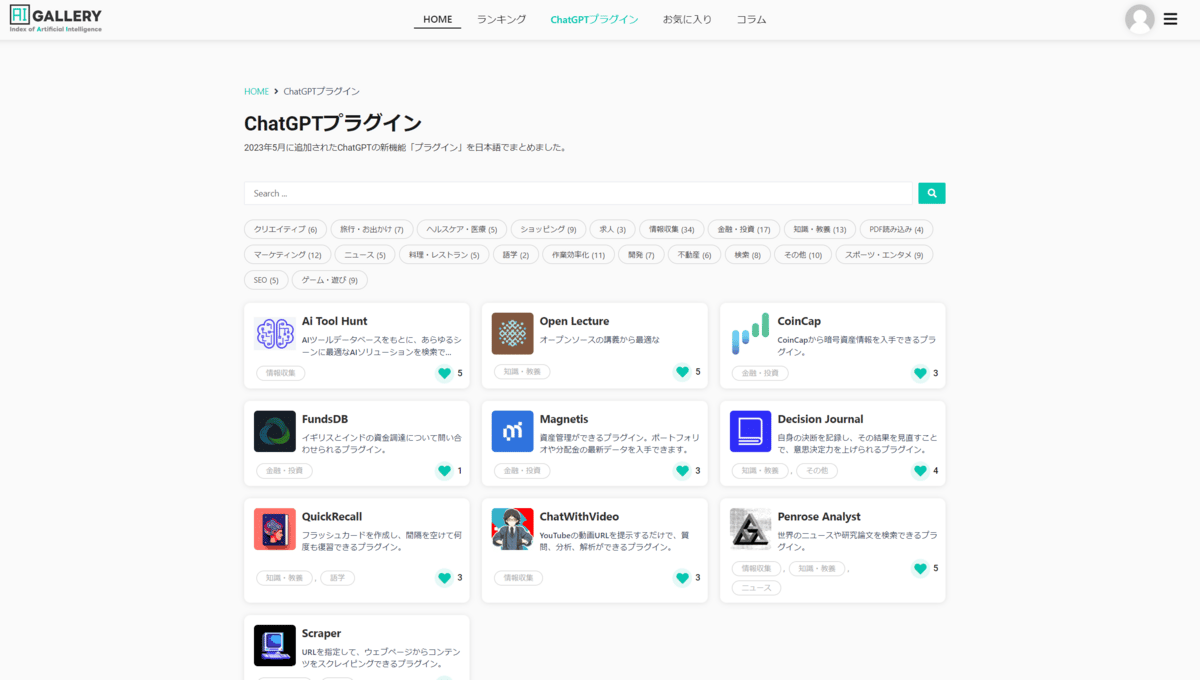The image size is (1200, 680).
Task: Filter by 情報収集 (34) tag
Action: (x=671, y=229)
